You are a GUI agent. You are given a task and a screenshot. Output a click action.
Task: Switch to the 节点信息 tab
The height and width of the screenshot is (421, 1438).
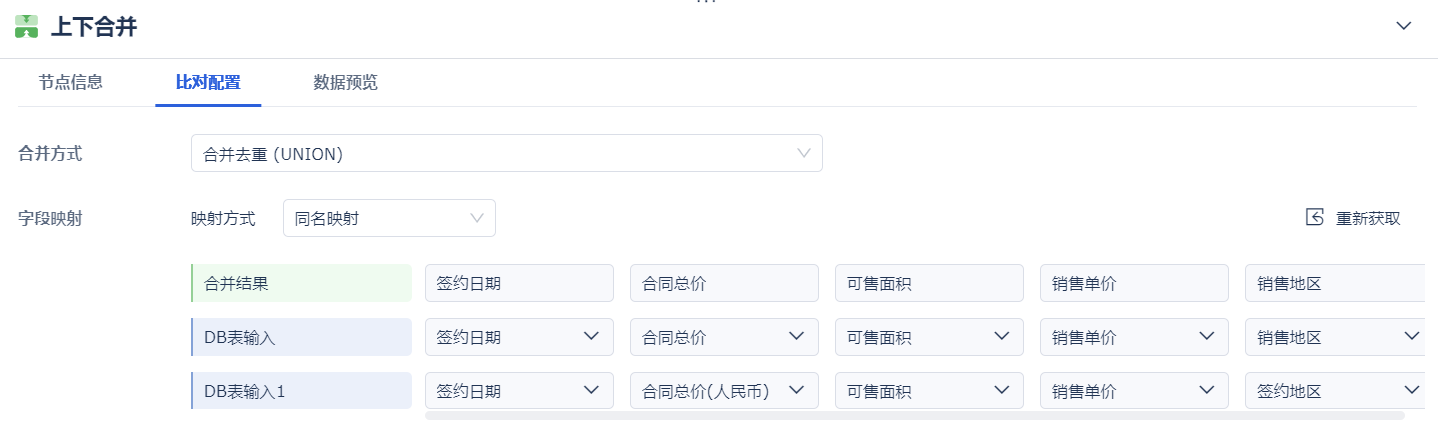71,82
